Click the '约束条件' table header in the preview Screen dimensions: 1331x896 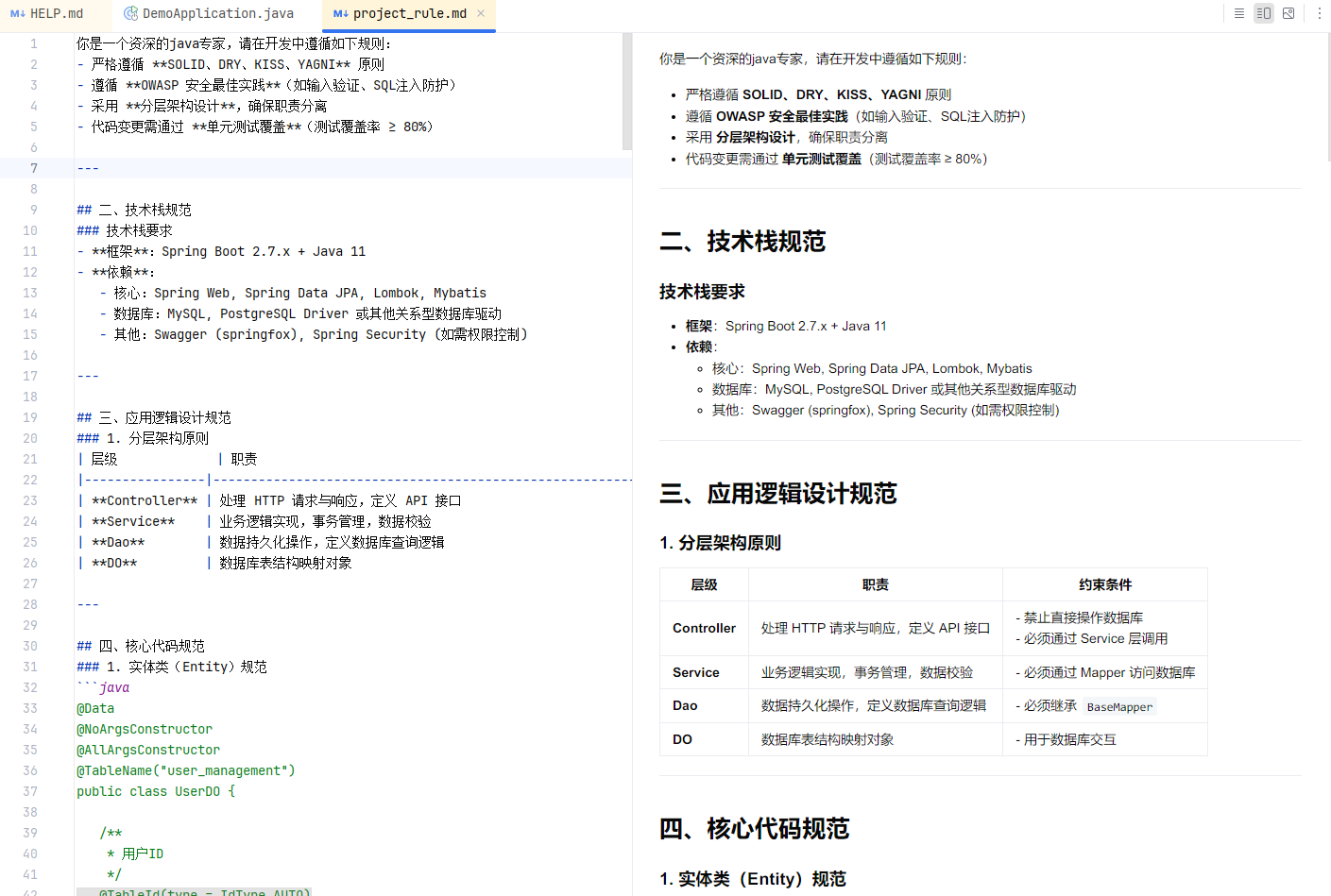1105,584
